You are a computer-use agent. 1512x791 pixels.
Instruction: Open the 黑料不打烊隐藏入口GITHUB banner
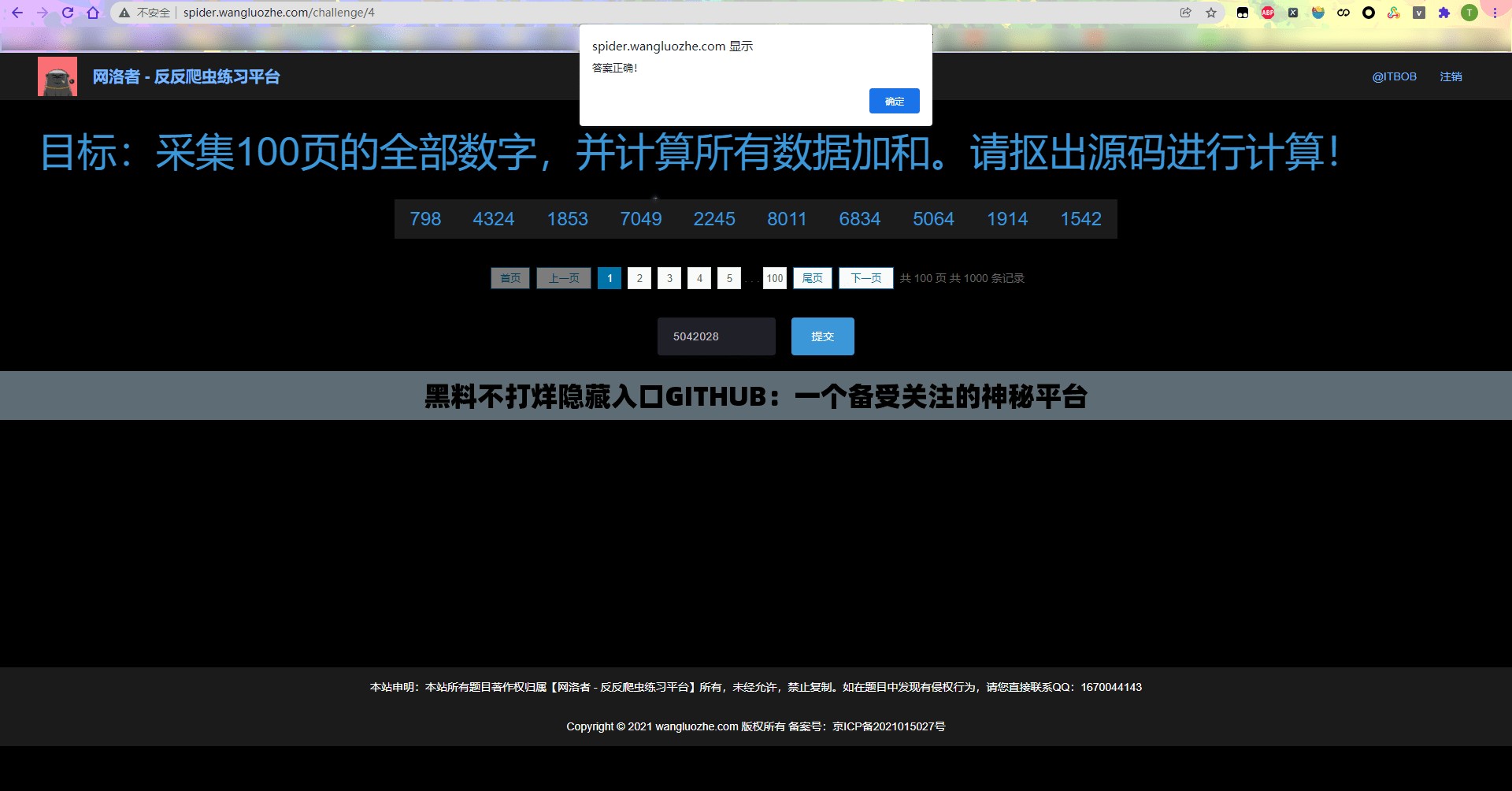pos(756,396)
